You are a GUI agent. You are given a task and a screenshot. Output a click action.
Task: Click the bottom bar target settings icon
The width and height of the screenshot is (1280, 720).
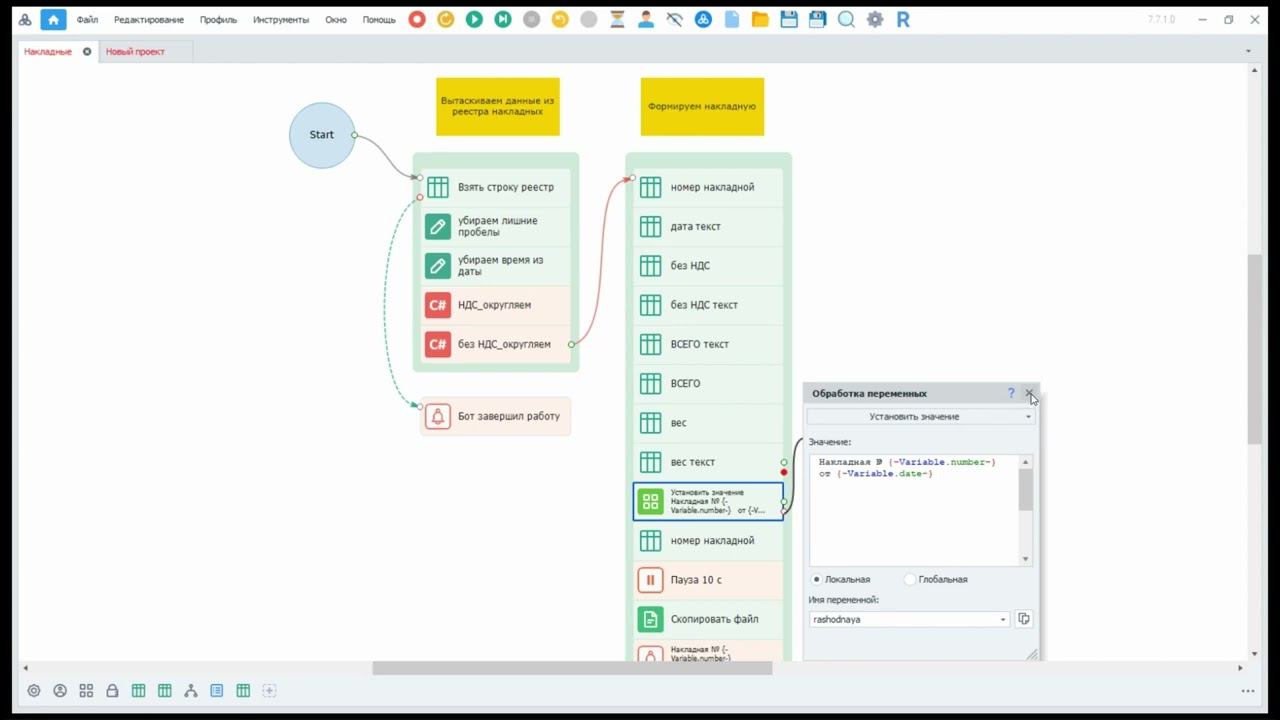[34, 690]
